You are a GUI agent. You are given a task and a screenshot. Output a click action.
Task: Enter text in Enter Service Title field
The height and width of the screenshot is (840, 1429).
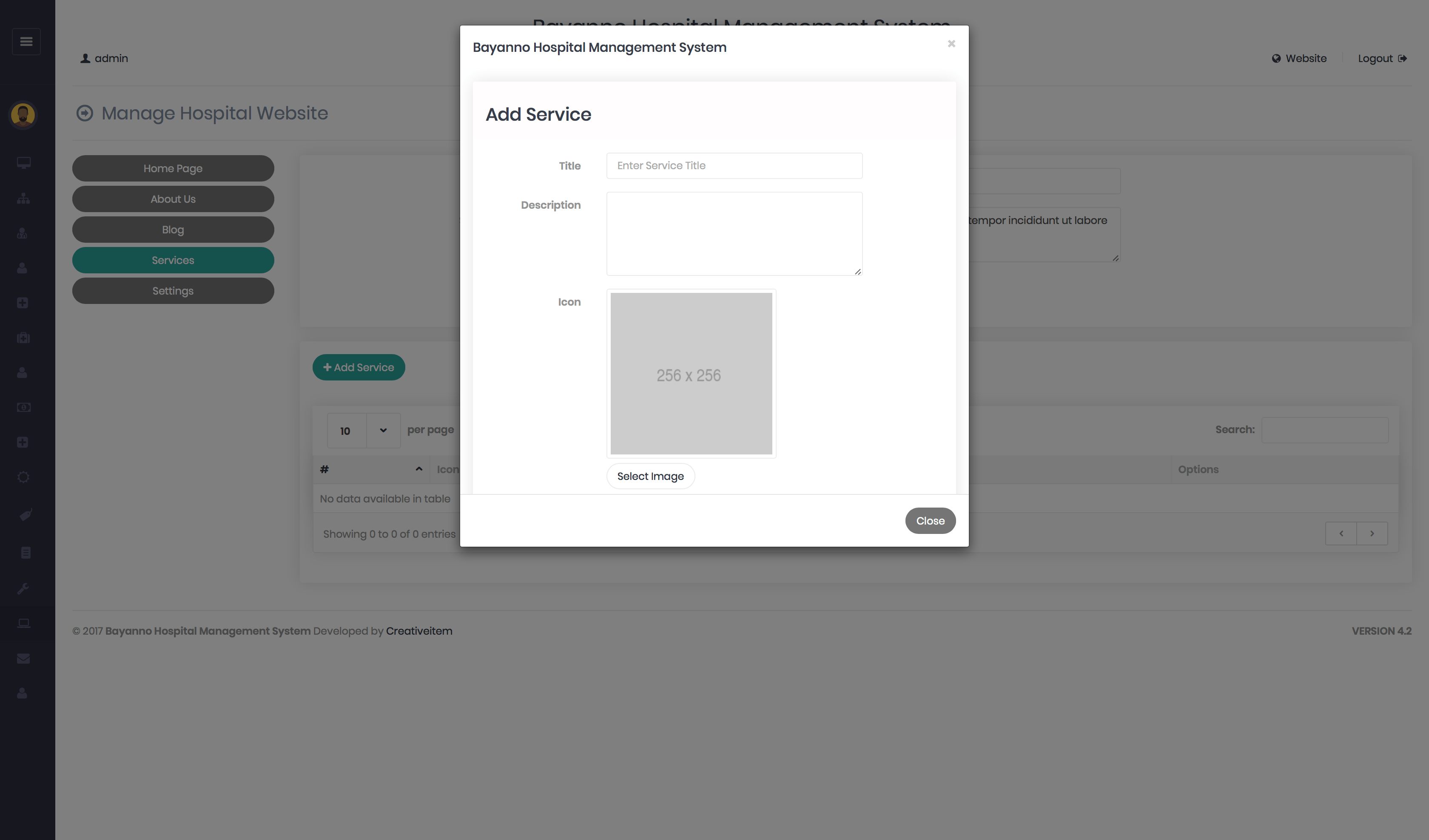[x=734, y=165]
